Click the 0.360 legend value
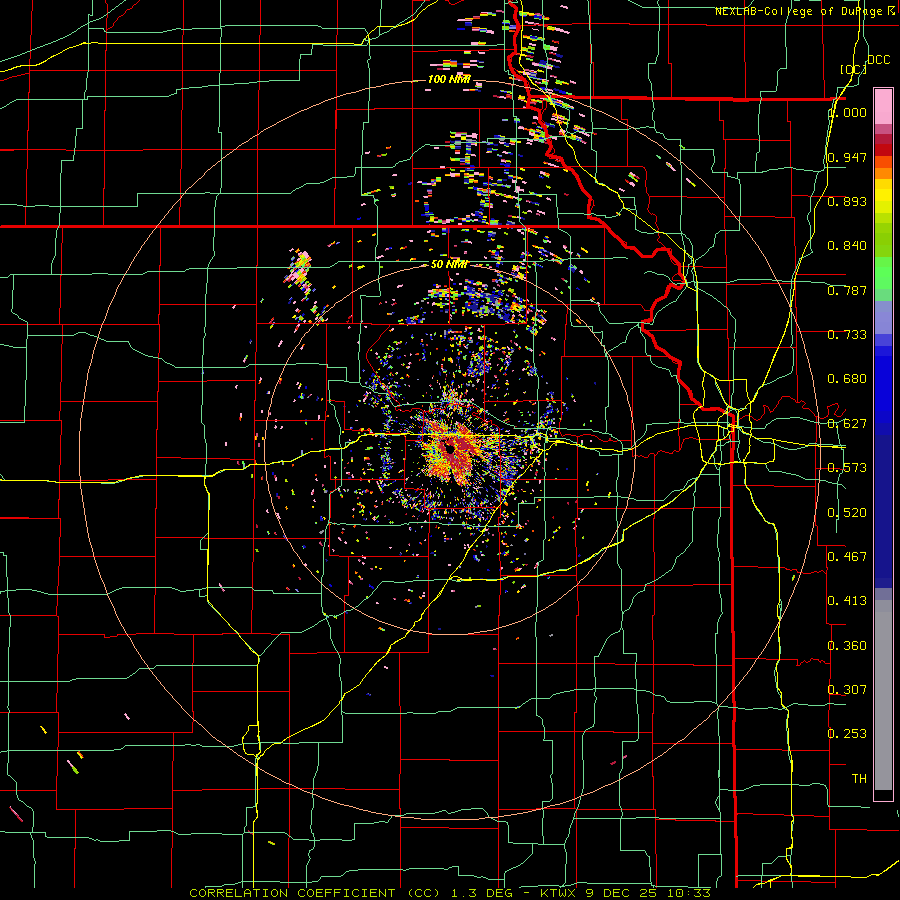 847,646
